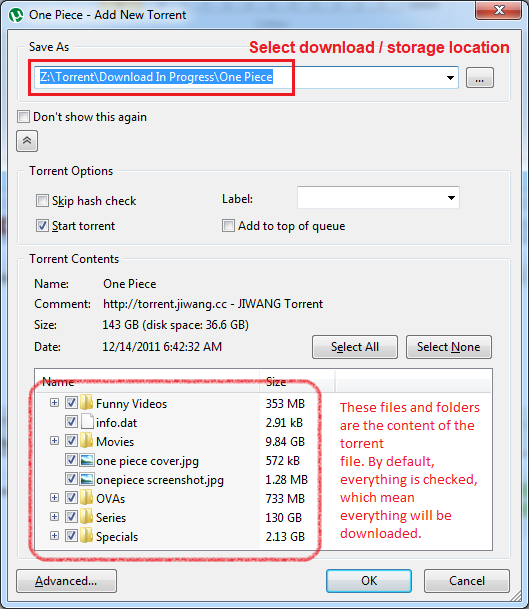Sort by the Size column header
The height and width of the screenshot is (609, 529).
297,382
